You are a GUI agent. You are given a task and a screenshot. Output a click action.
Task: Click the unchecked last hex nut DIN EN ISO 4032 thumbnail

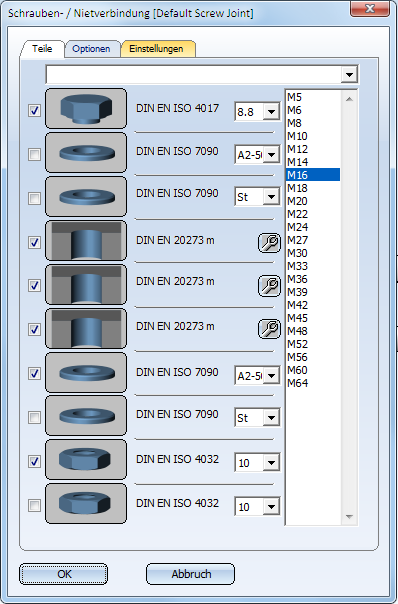(x=86, y=503)
